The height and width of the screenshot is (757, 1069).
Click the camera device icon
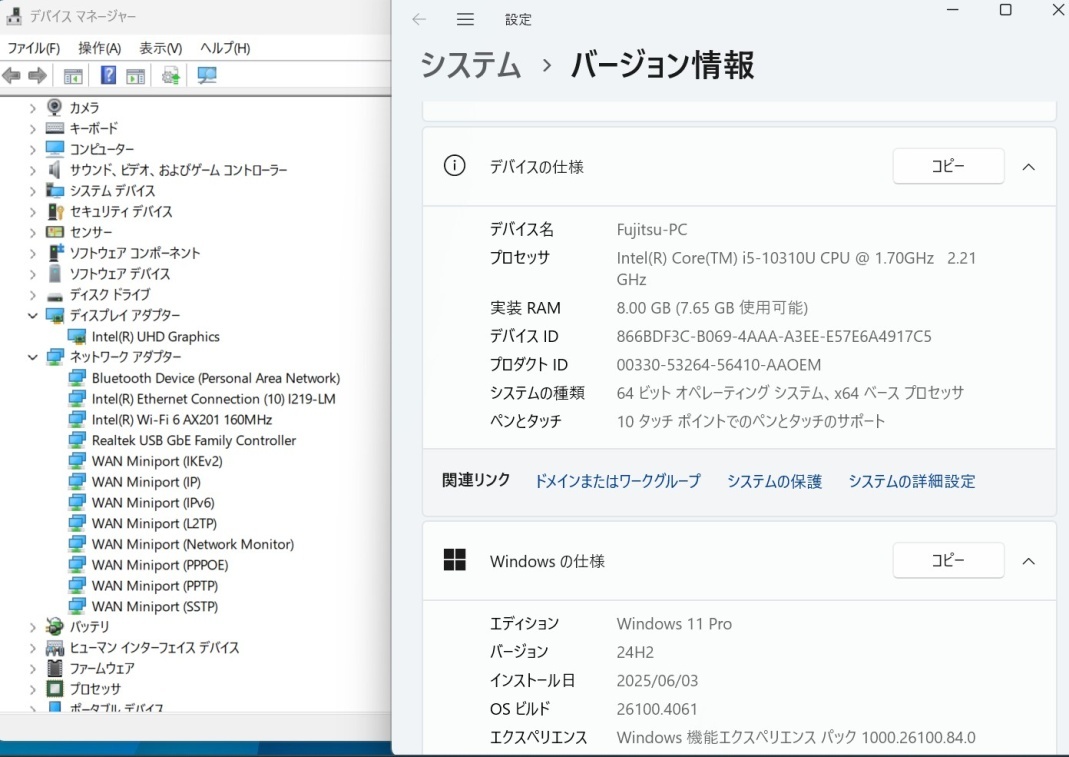point(55,107)
